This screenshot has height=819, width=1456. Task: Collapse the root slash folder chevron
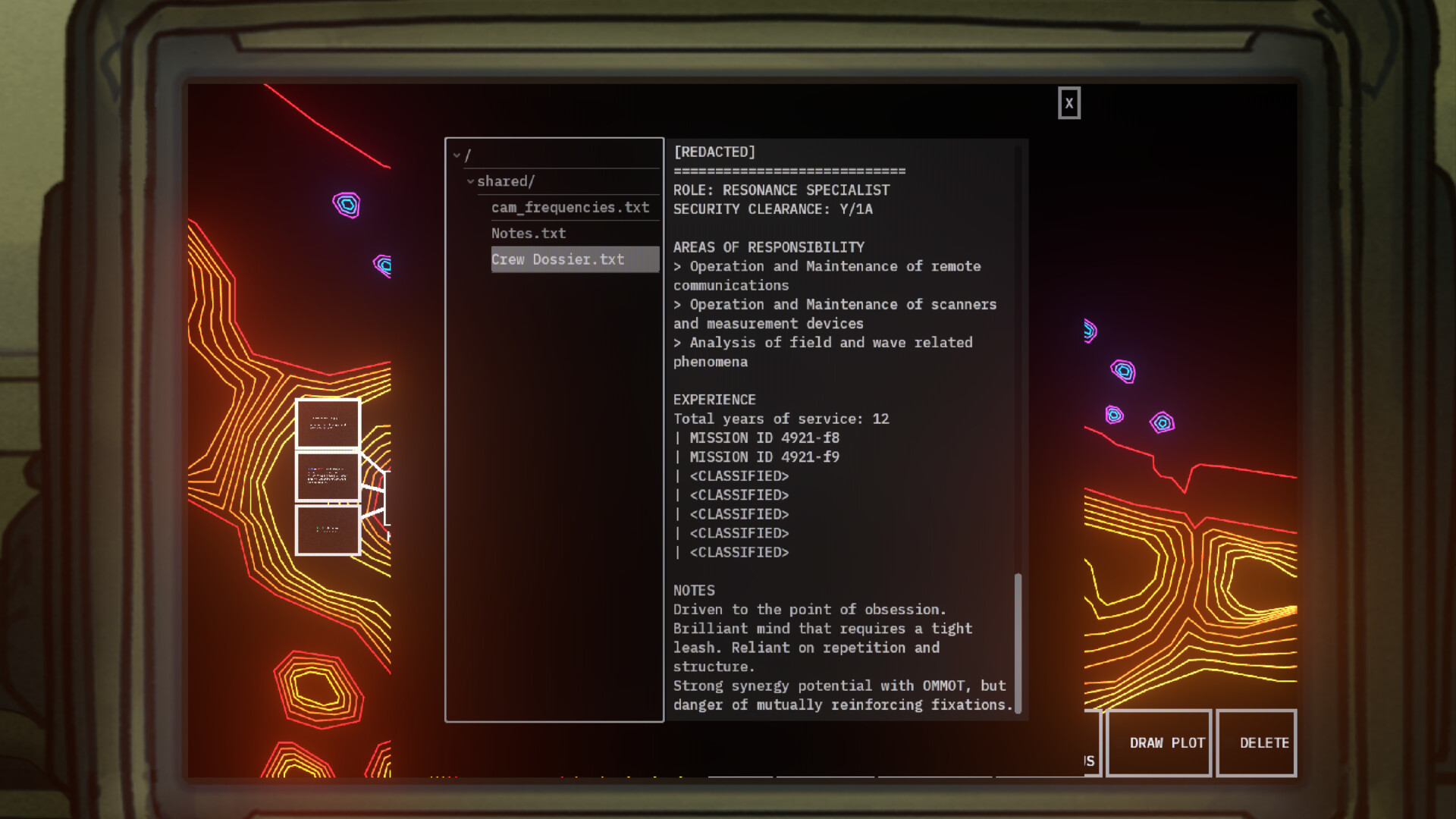(457, 155)
